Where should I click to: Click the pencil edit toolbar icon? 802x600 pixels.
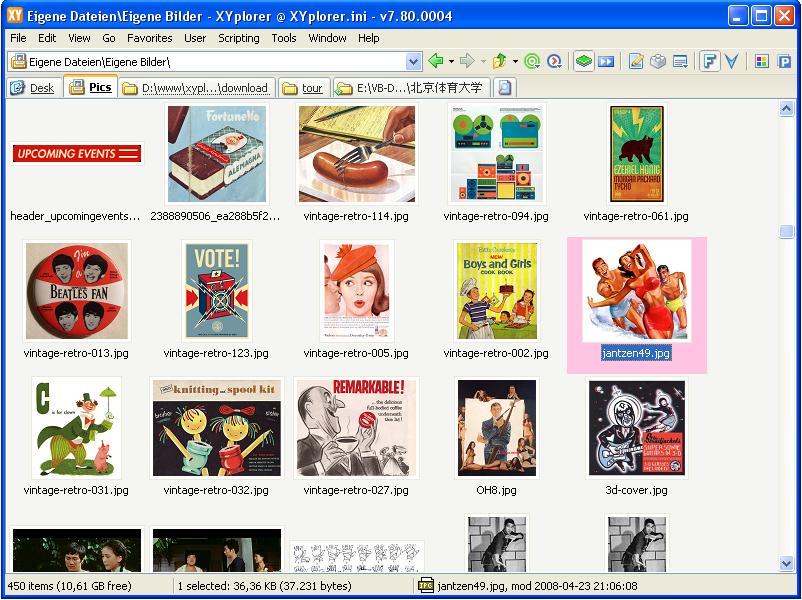click(636, 61)
